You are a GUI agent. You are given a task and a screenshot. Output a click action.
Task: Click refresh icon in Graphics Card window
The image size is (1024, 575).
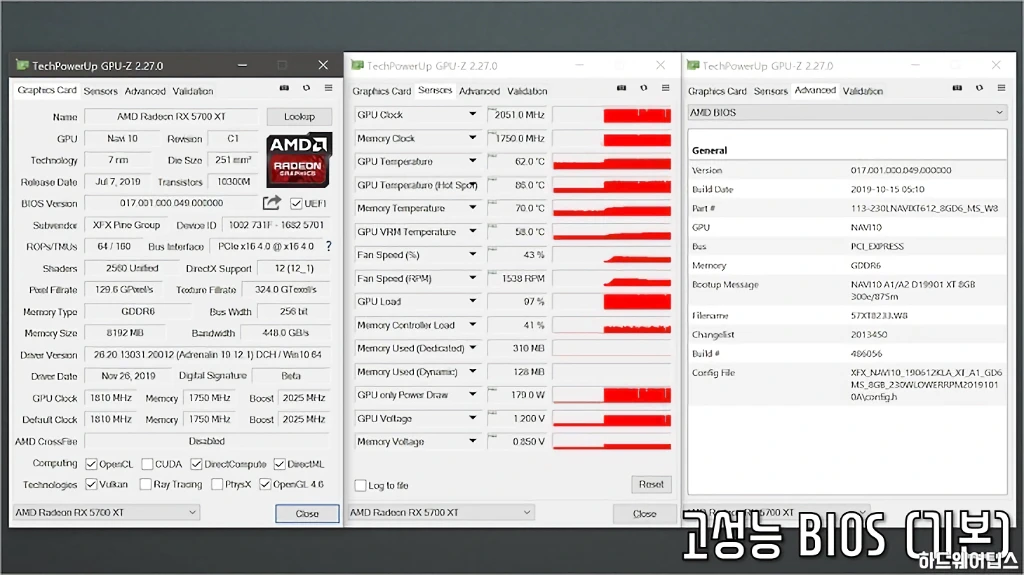(306, 88)
